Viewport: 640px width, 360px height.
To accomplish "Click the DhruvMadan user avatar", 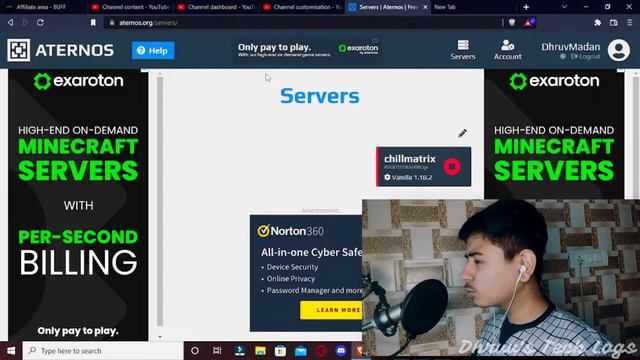I will 619,50.
